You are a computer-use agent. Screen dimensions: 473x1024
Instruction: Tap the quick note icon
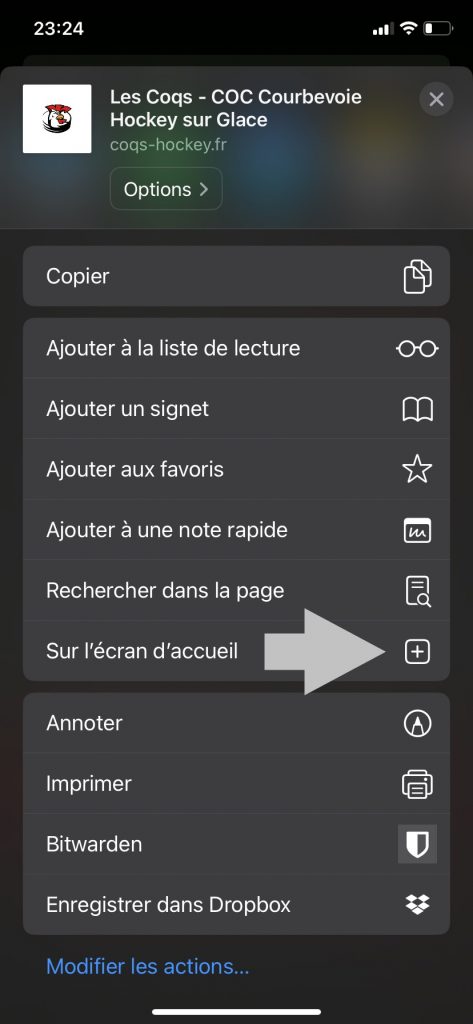tap(417, 530)
